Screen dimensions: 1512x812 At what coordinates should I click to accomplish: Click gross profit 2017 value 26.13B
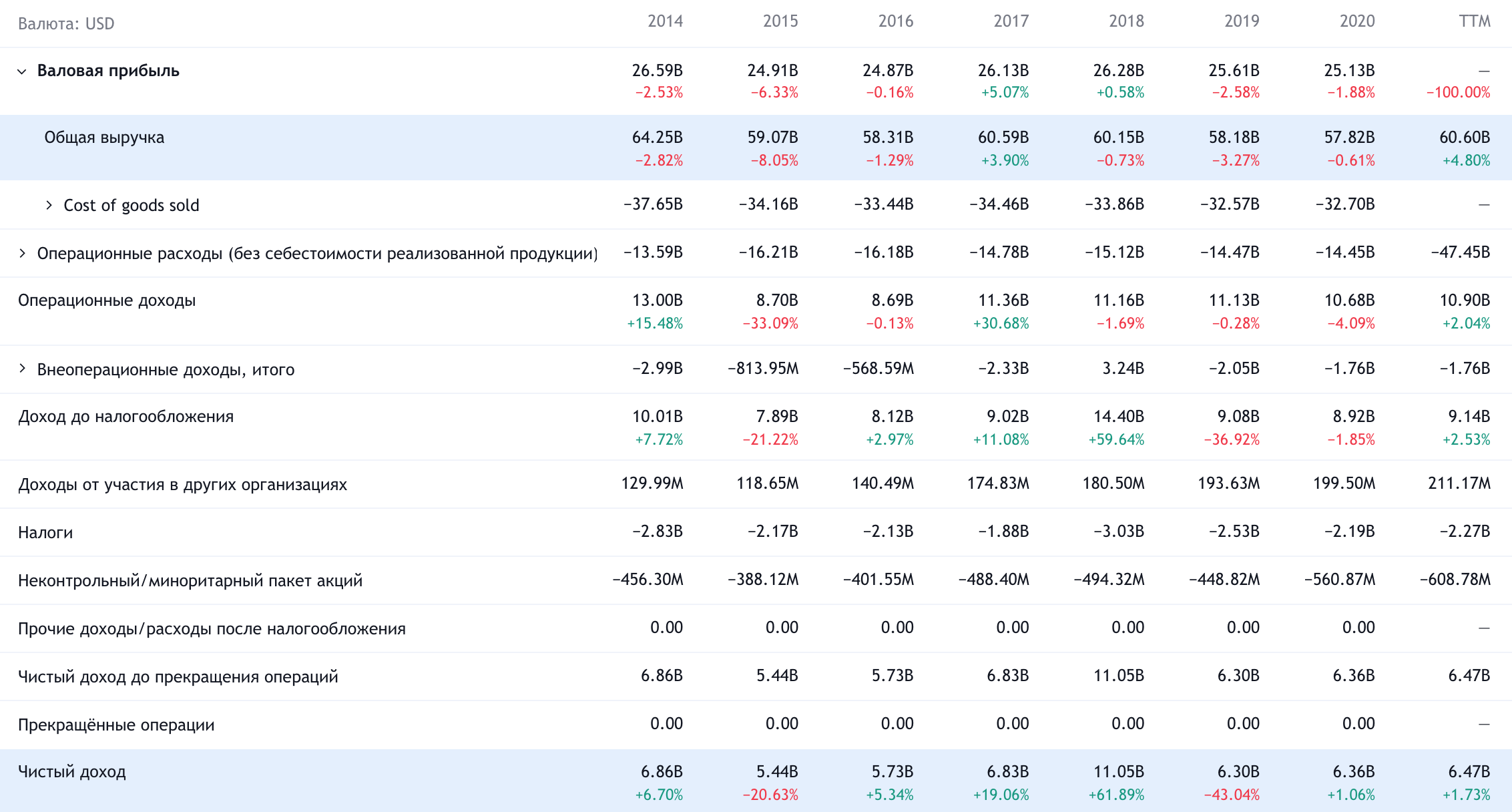click(x=1003, y=71)
